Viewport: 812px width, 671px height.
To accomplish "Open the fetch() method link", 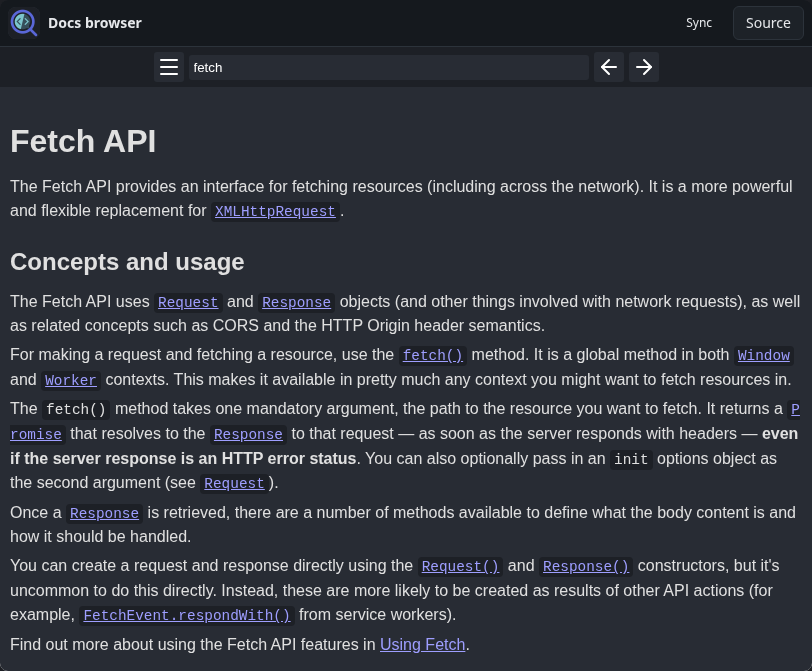I will point(432,355).
